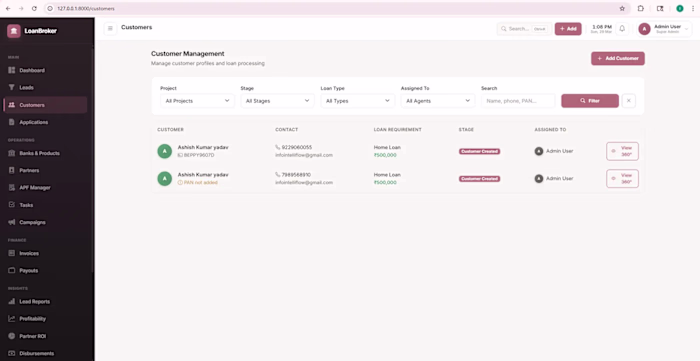The width and height of the screenshot is (700, 361).
Task: Click phone number 7989568910
Action: tap(296, 175)
